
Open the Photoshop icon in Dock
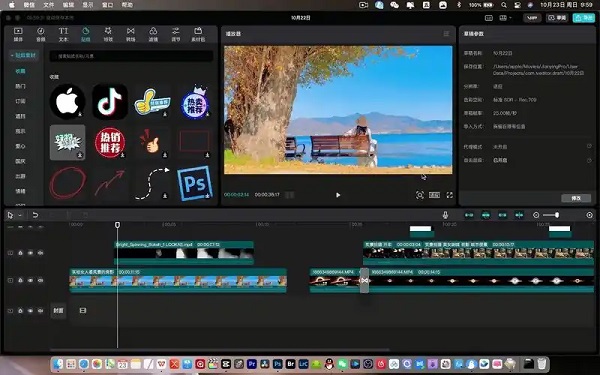277,364
